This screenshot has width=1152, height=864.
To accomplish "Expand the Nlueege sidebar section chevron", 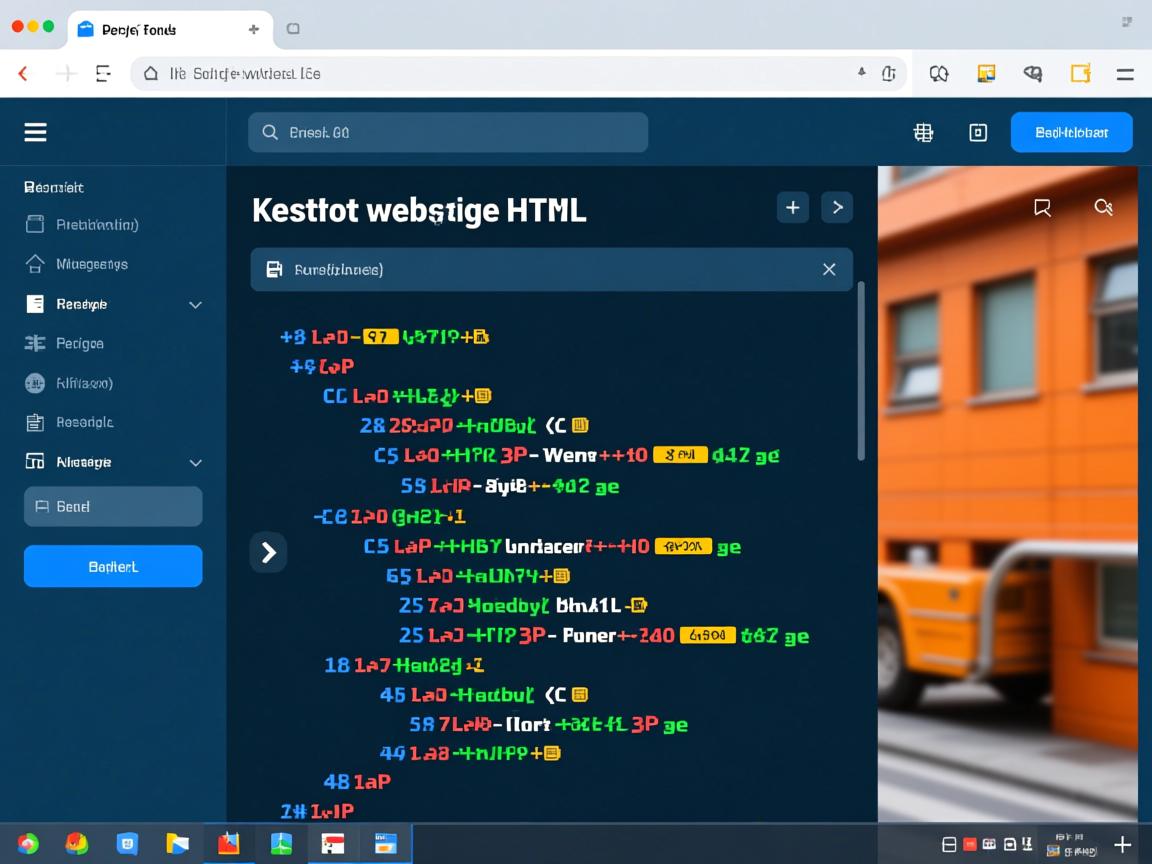I will coord(195,462).
